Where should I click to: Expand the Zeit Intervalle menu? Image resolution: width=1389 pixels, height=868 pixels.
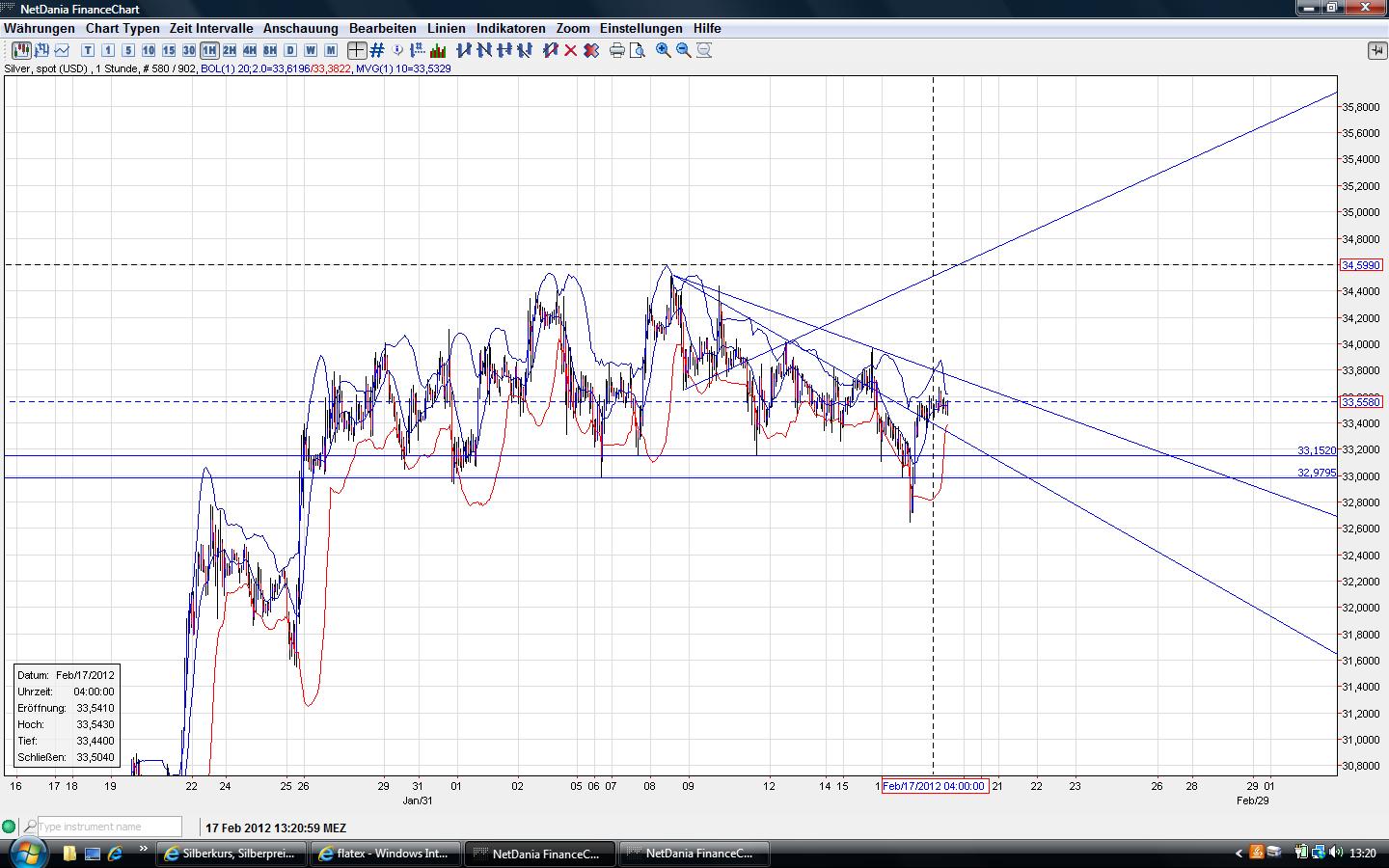211,28
